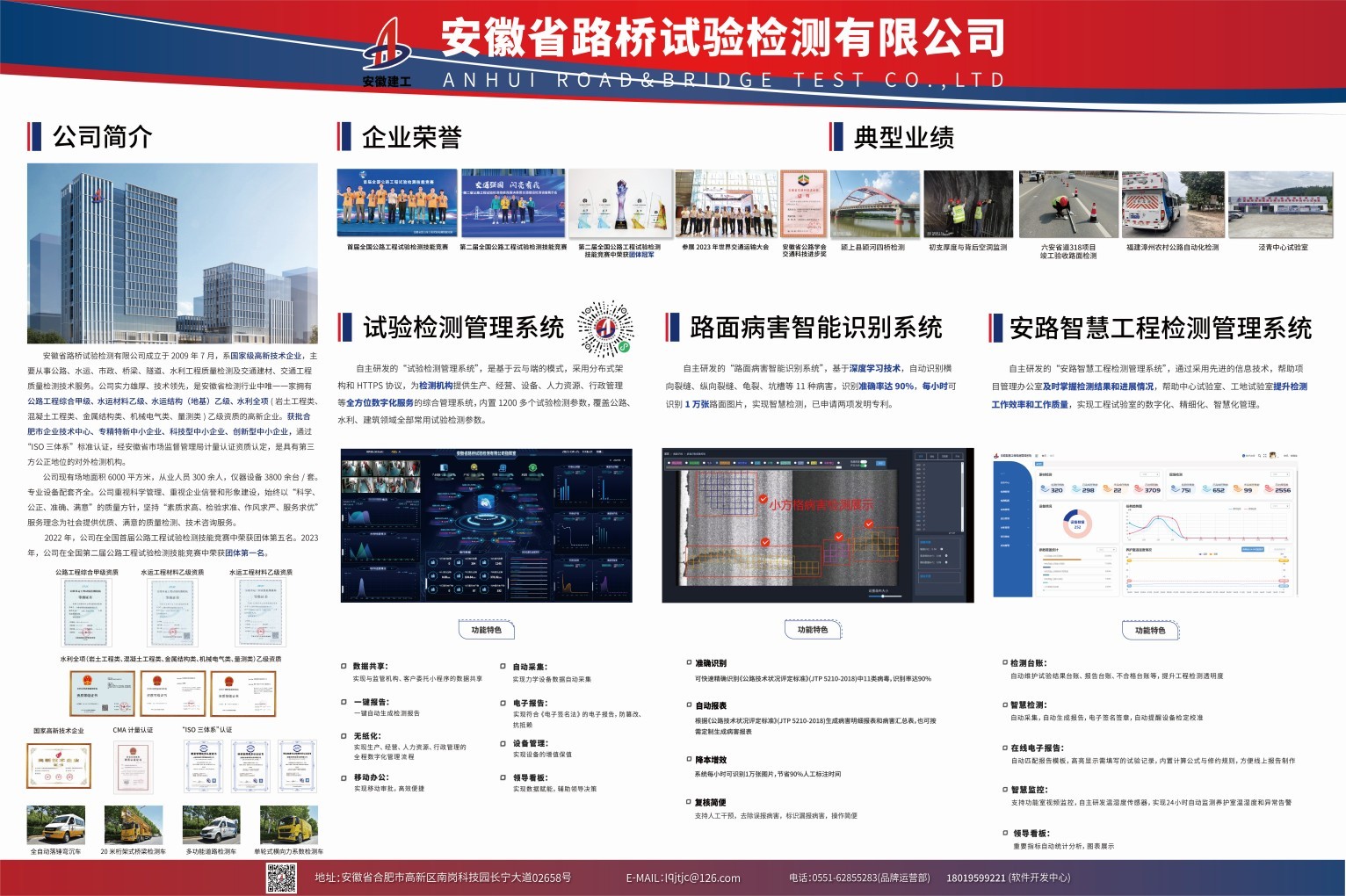Viewport: 1346px width, 896px height.
Task: Open the 路面病害智能识别系统 detection screenshot
Action: [x=818, y=525]
